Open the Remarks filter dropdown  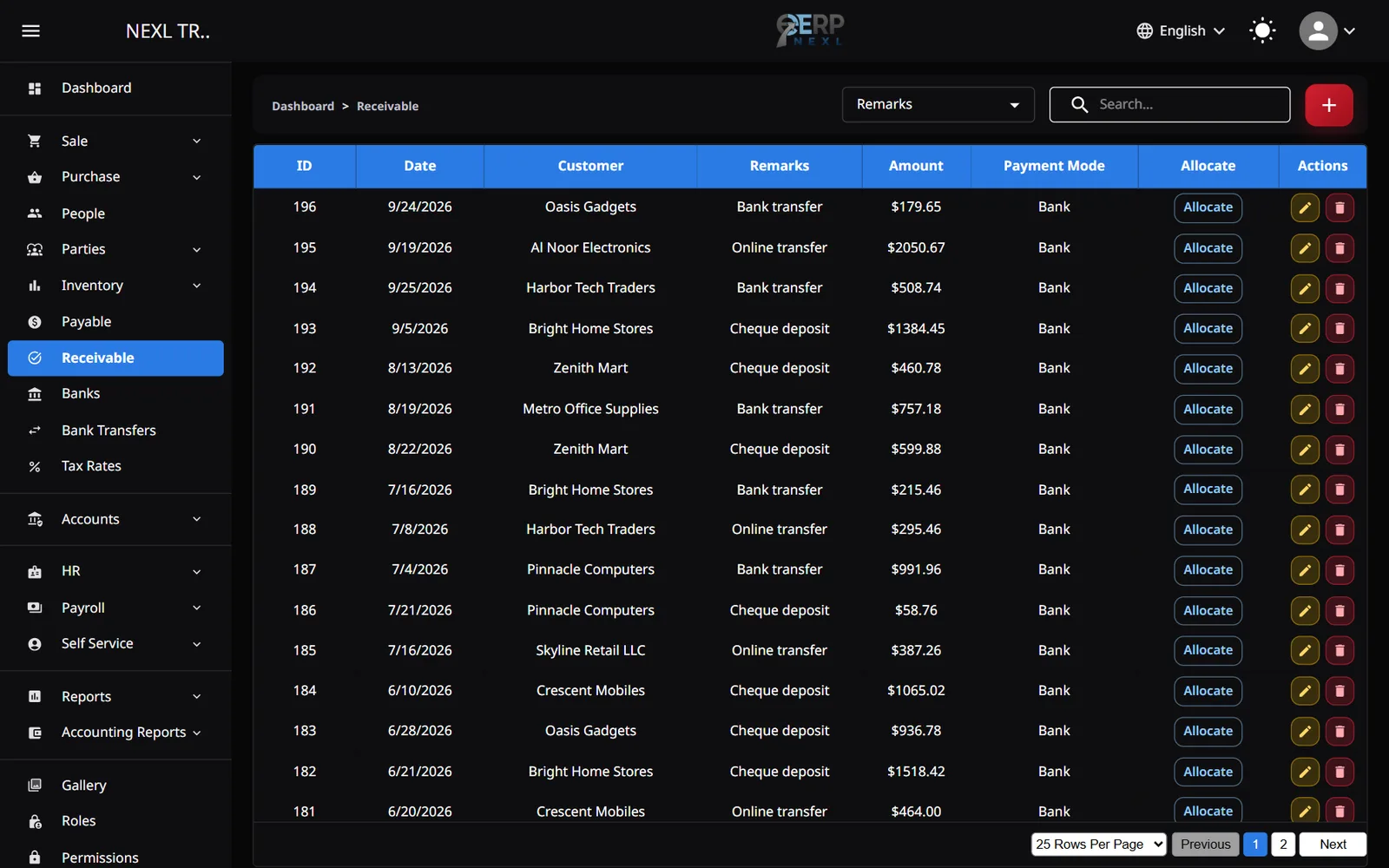pos(938,104)
